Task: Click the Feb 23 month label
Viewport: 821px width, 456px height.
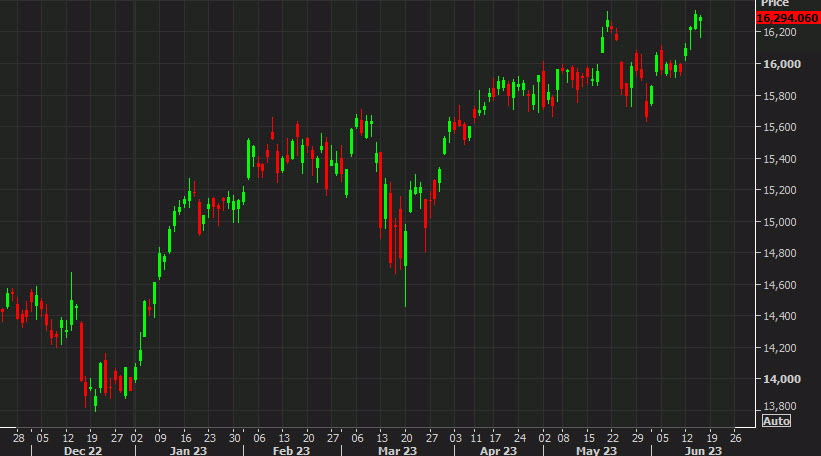Action: point(291,451)
